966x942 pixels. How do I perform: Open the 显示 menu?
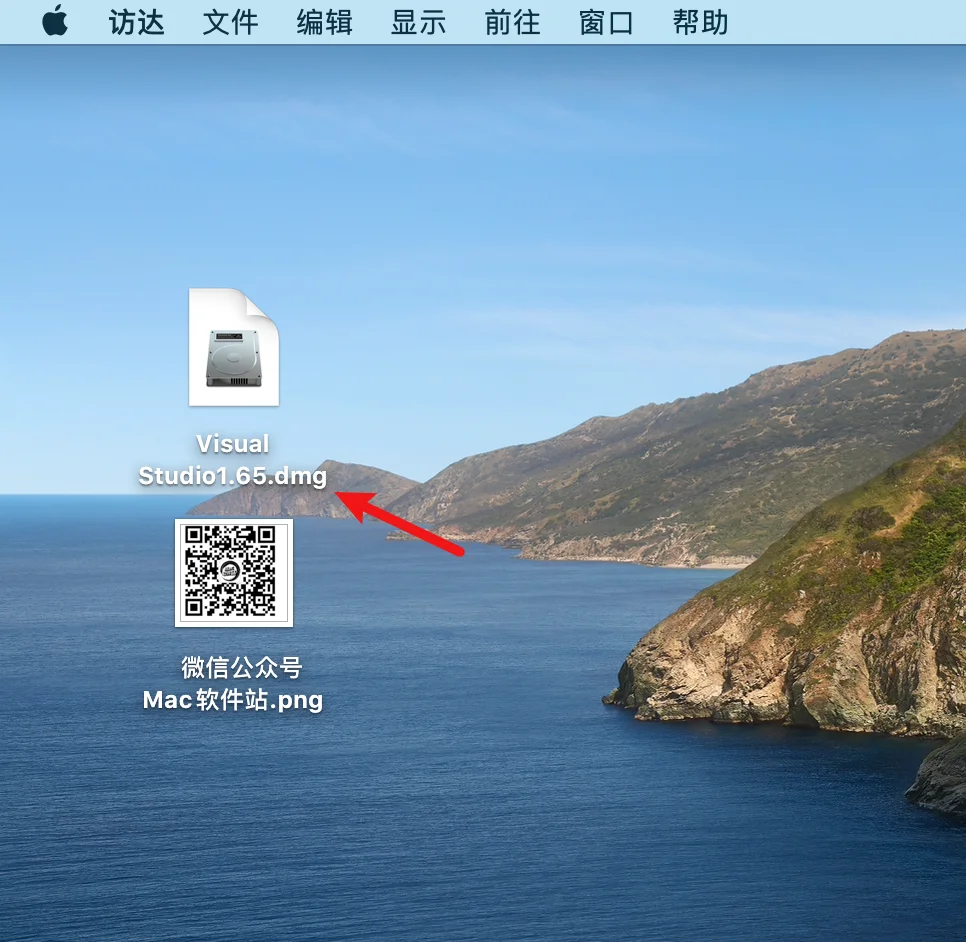(x=418, y=23)
